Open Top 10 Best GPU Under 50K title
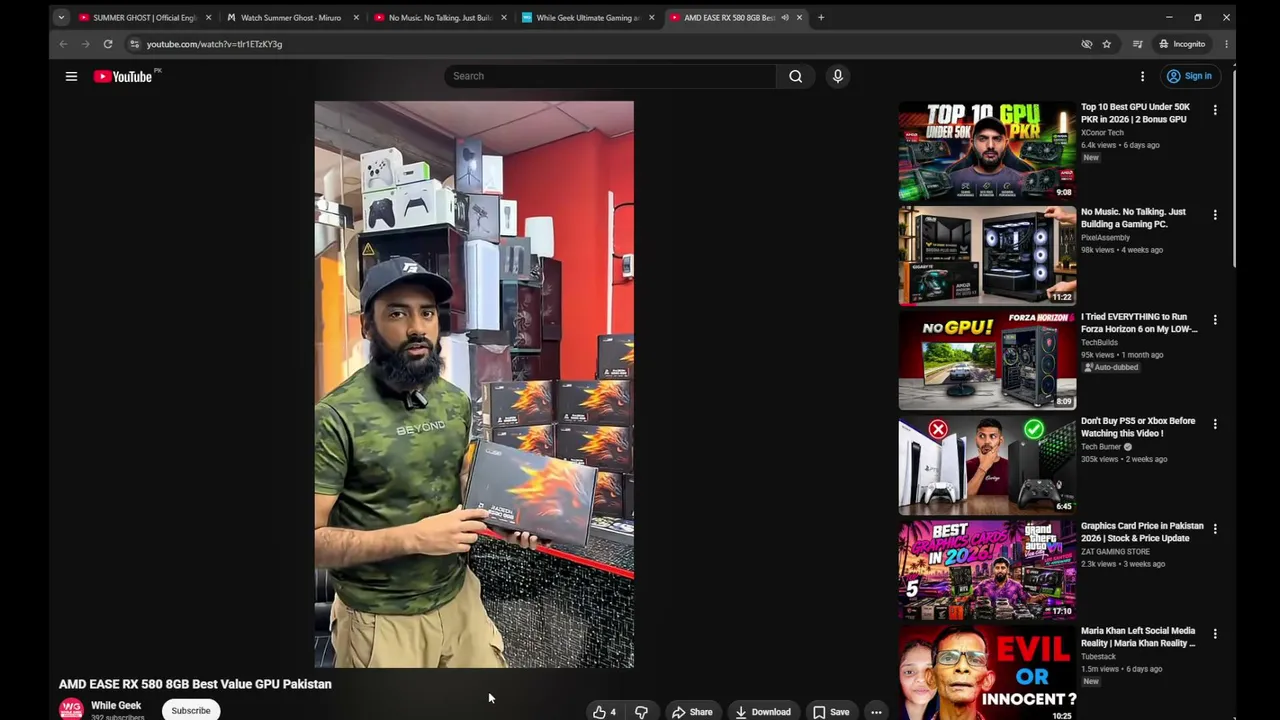 tap(1135, 113)
